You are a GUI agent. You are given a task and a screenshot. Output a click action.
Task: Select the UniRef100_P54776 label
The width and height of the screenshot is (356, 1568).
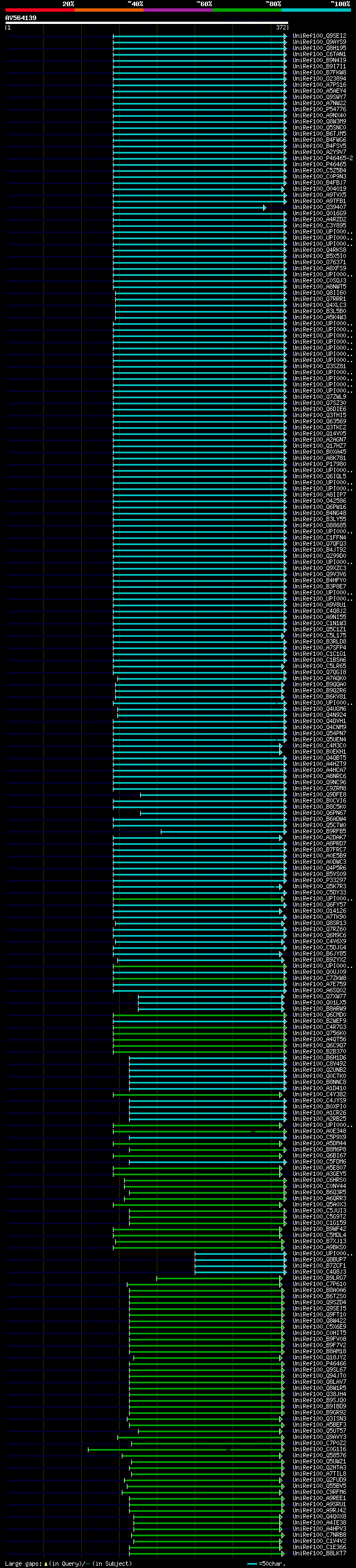(319, 110)
